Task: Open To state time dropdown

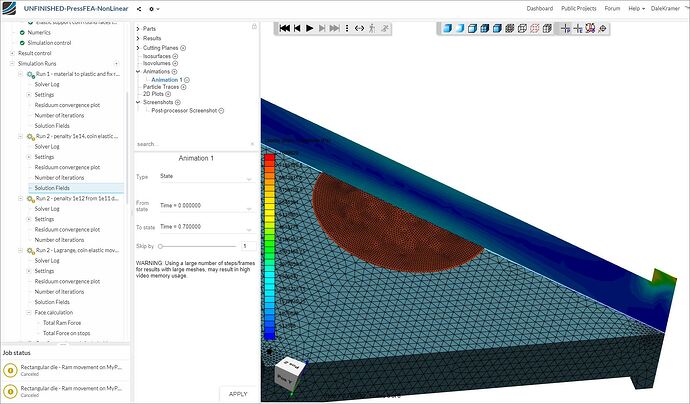Action: click(x=206, y=227)
